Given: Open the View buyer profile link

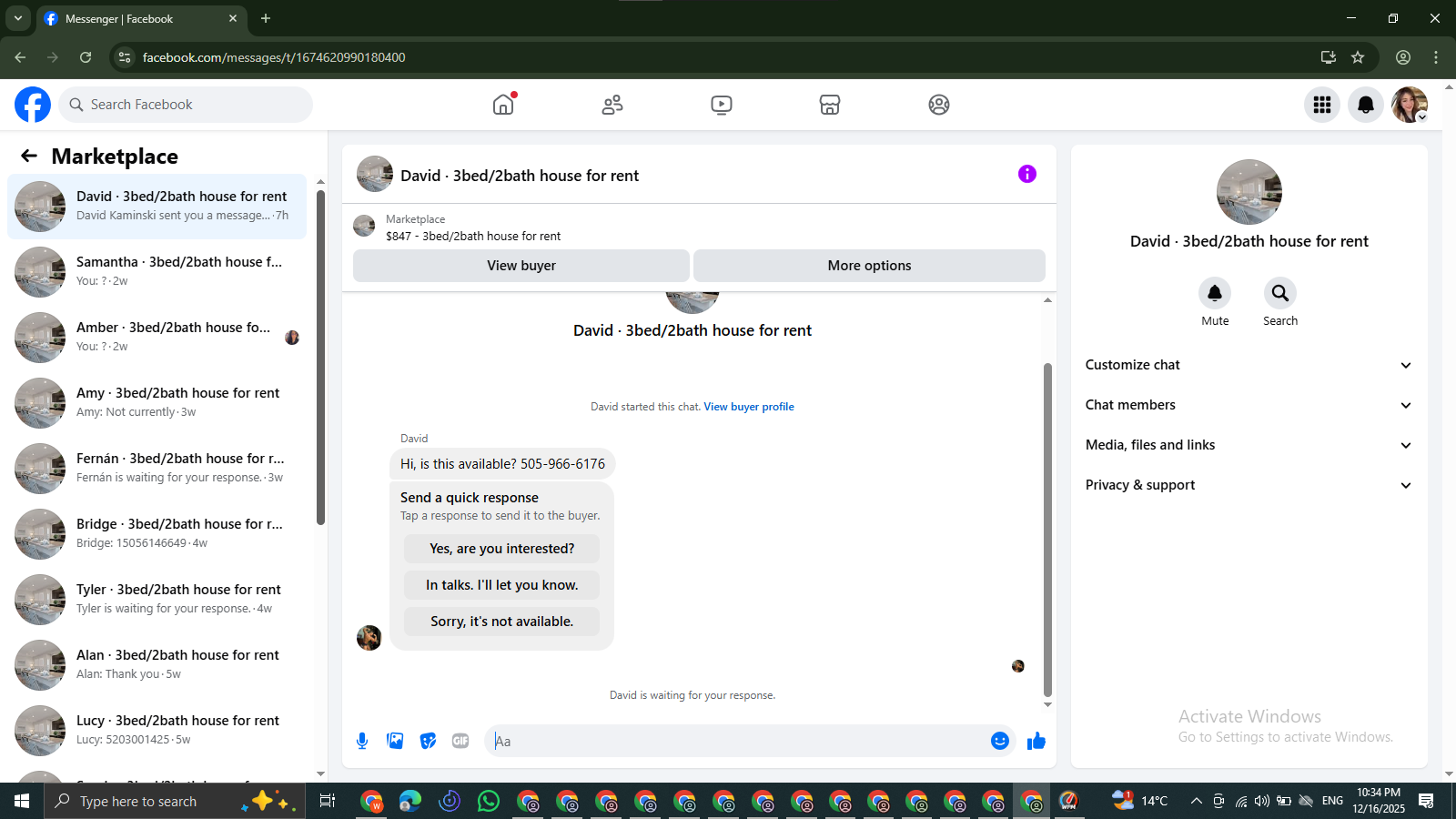Looking at the screenshot, I should [x=749, y=407].
